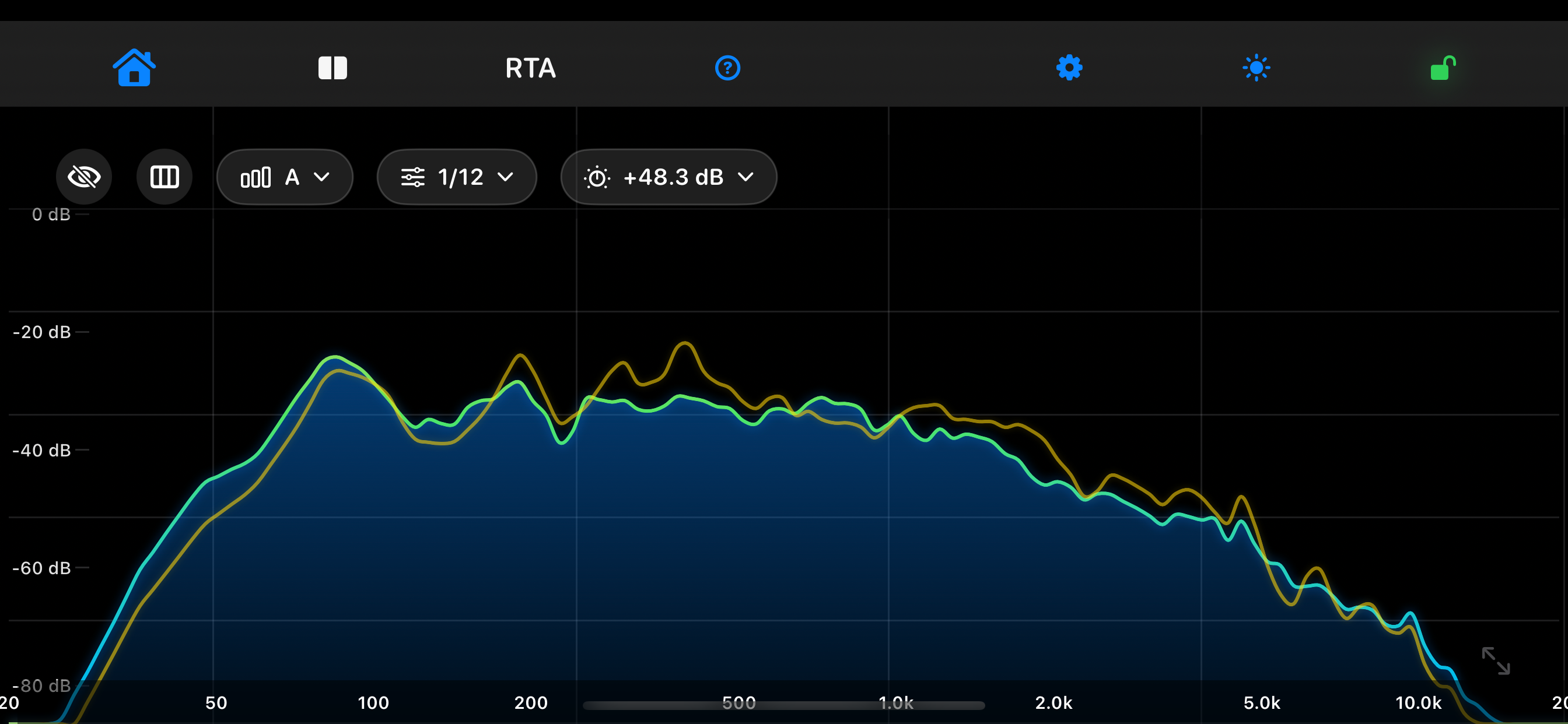Image resolution: width=1568 pixels, height=724 pixels.
Task: Expand graph to fullscreen arrows icon
Action: coord(1496,660)
